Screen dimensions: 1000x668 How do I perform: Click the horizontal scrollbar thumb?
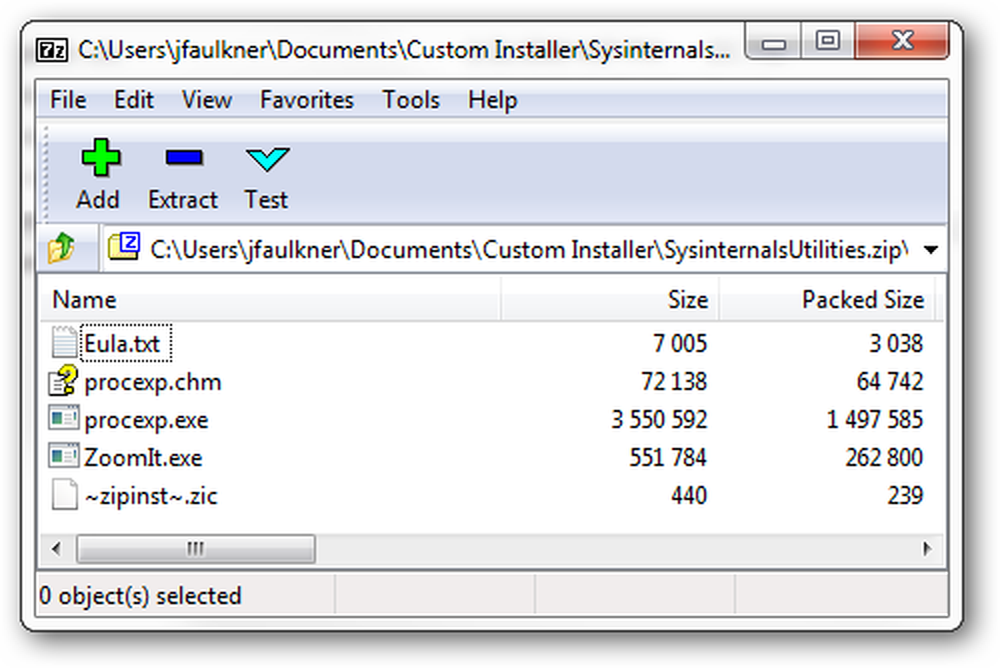[x=196, y=549]
